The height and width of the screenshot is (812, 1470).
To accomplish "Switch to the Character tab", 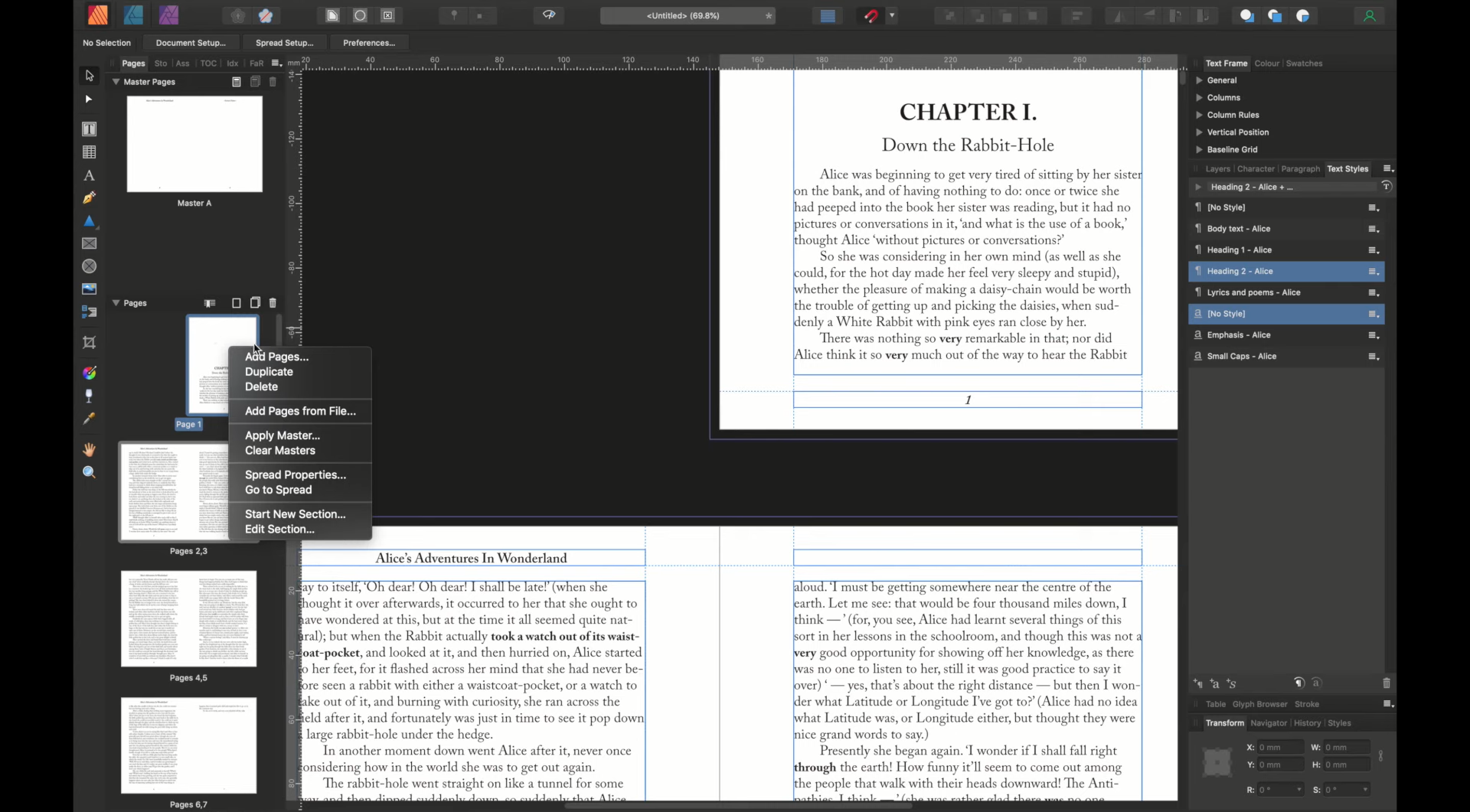I will tap(1256, 169).
